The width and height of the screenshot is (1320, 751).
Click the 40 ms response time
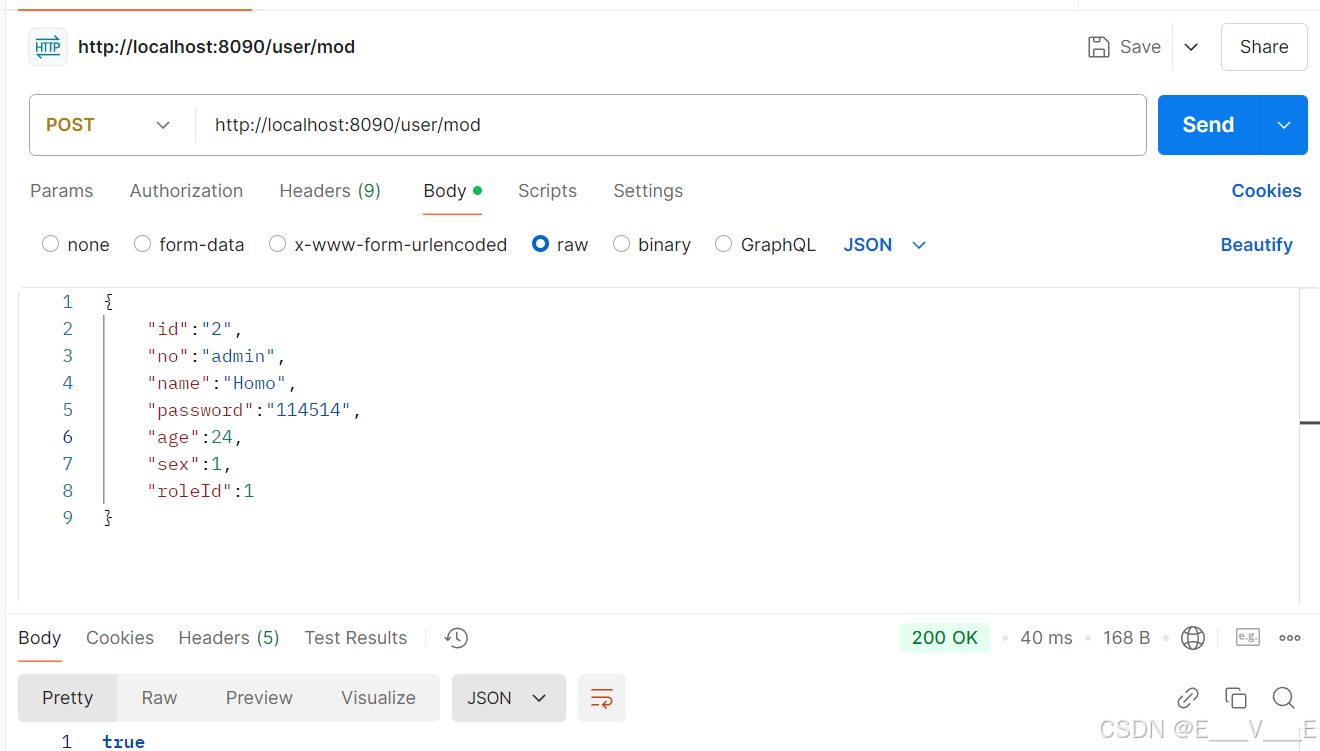pos(1046,638)
